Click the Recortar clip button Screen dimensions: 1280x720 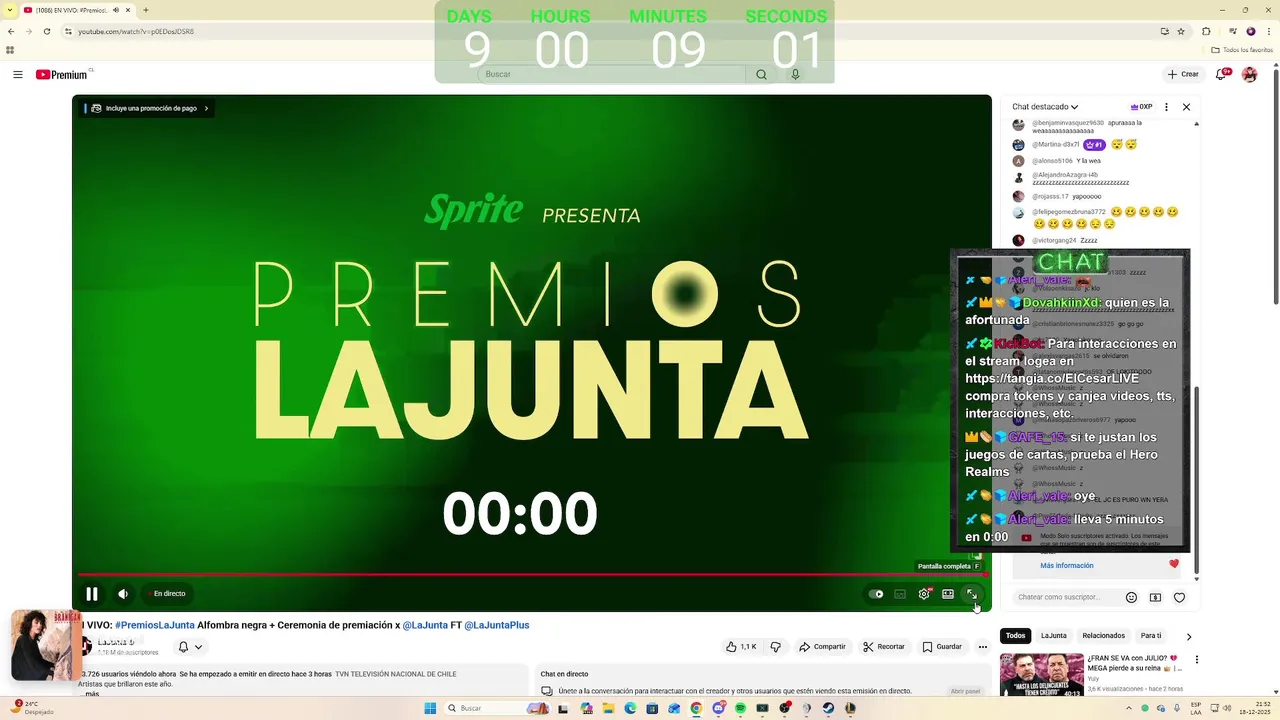884,647
